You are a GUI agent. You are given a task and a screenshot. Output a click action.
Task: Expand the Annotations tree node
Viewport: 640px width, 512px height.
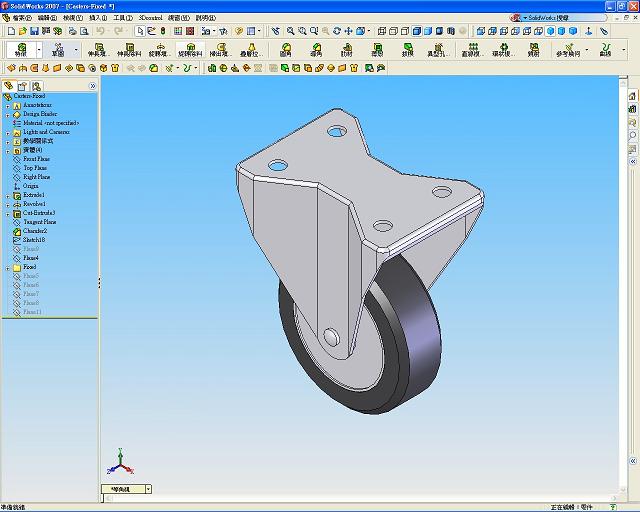[8, 106]
